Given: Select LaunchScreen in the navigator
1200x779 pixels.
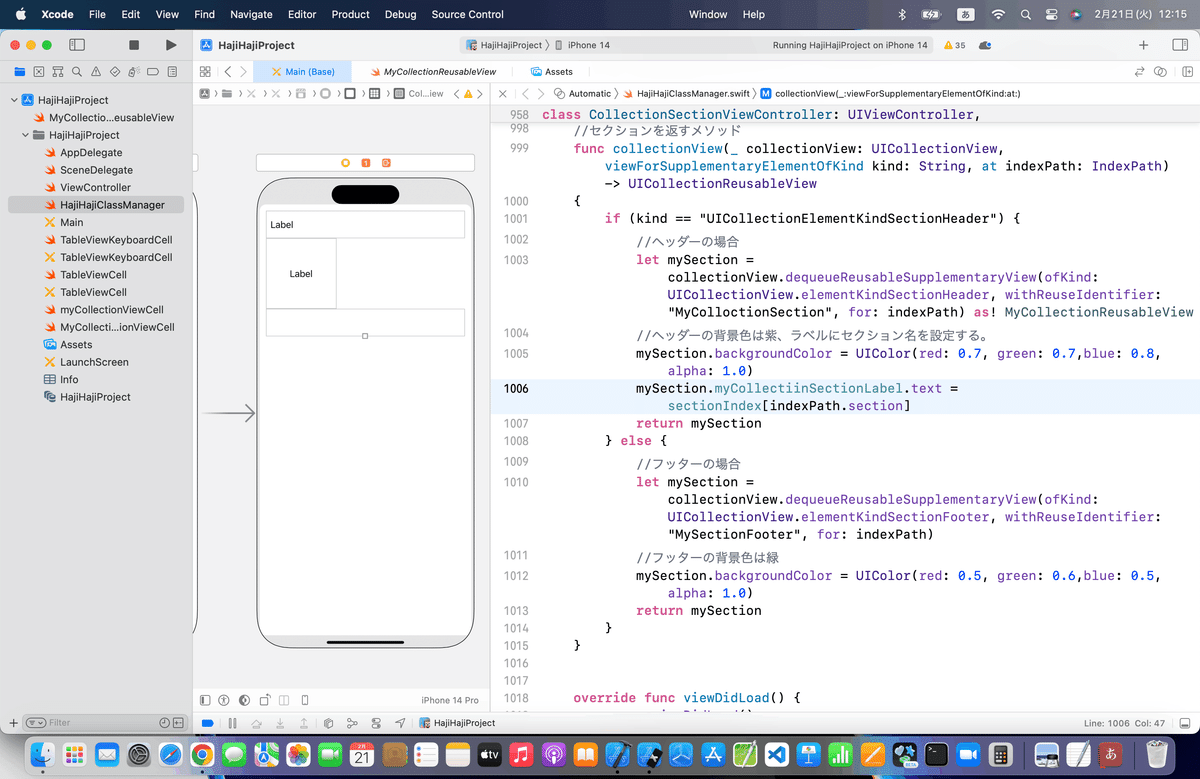Looking at the screenshot, I should tap(94, 362).
